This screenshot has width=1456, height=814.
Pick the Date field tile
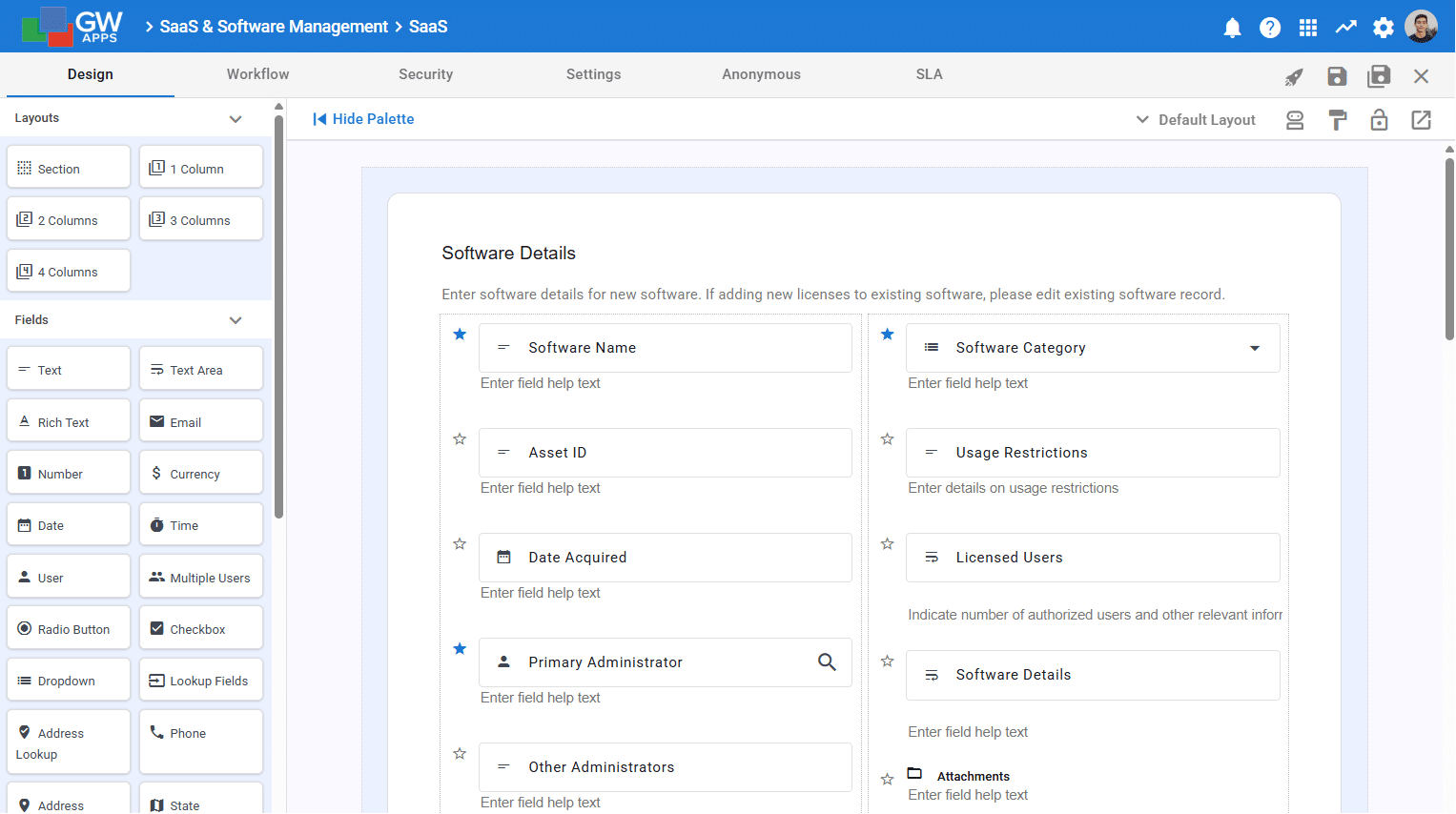point(69,524)
